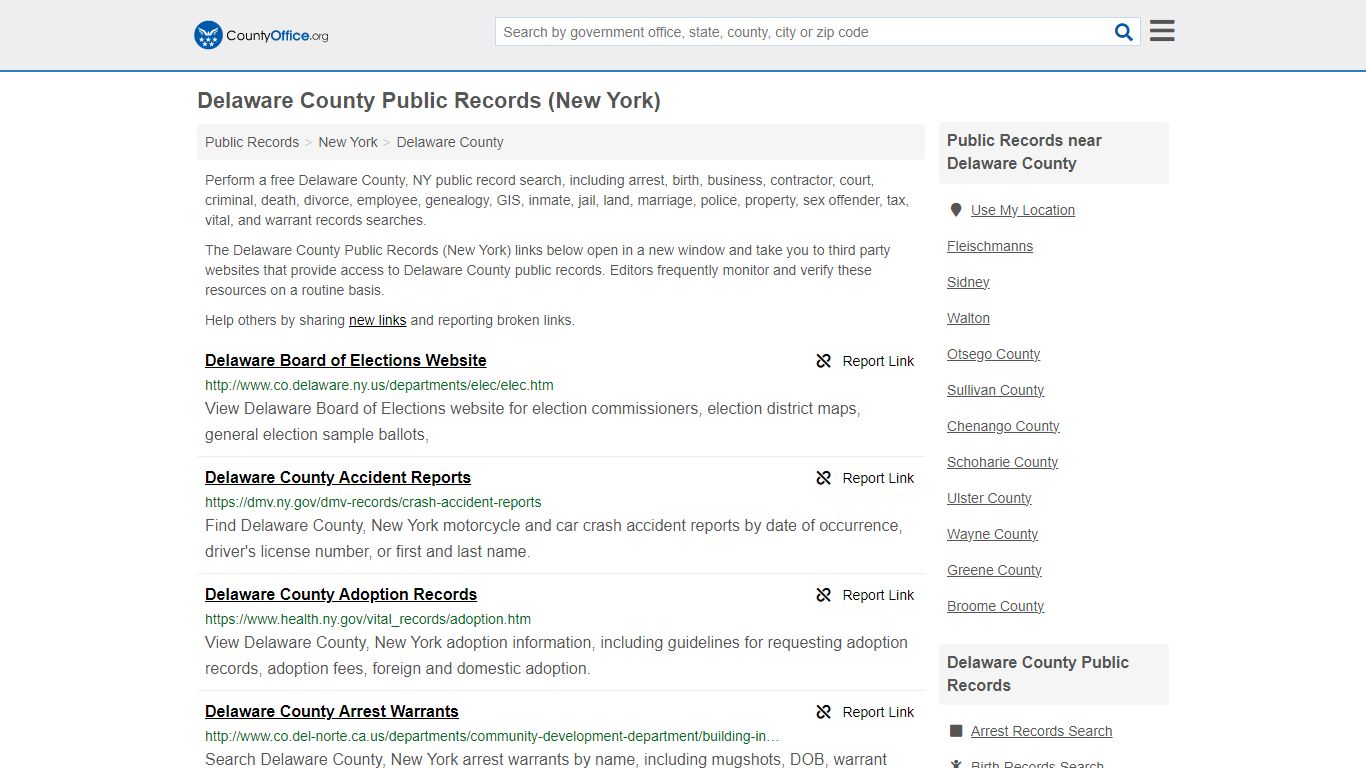Open the CountyOffice.org logo homepage
The height and width of the screenshot is (768, 1366).
261,35
